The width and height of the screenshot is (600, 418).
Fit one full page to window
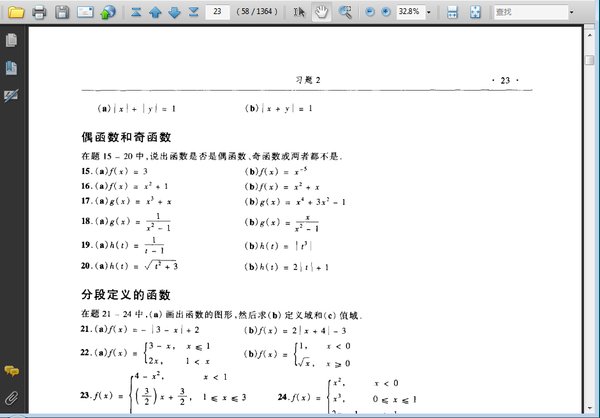475,12
